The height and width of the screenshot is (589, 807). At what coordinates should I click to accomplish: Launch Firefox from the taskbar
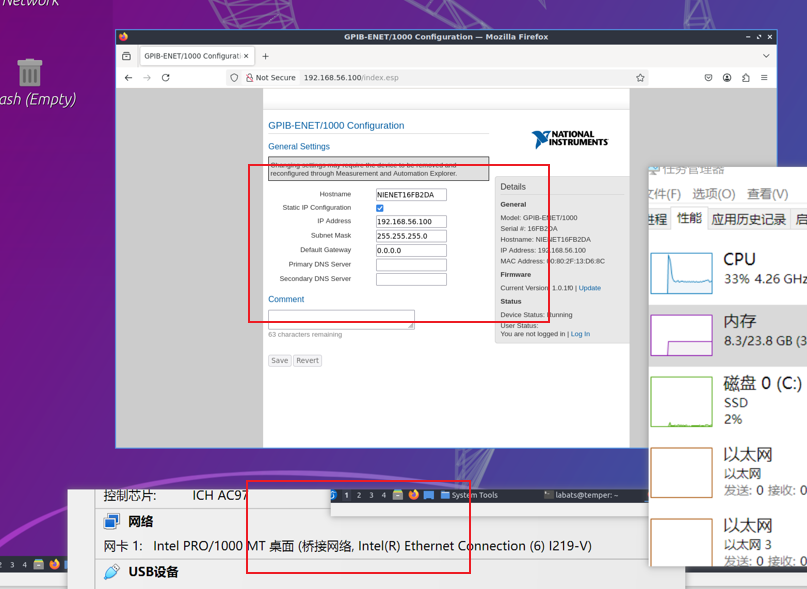412,494
